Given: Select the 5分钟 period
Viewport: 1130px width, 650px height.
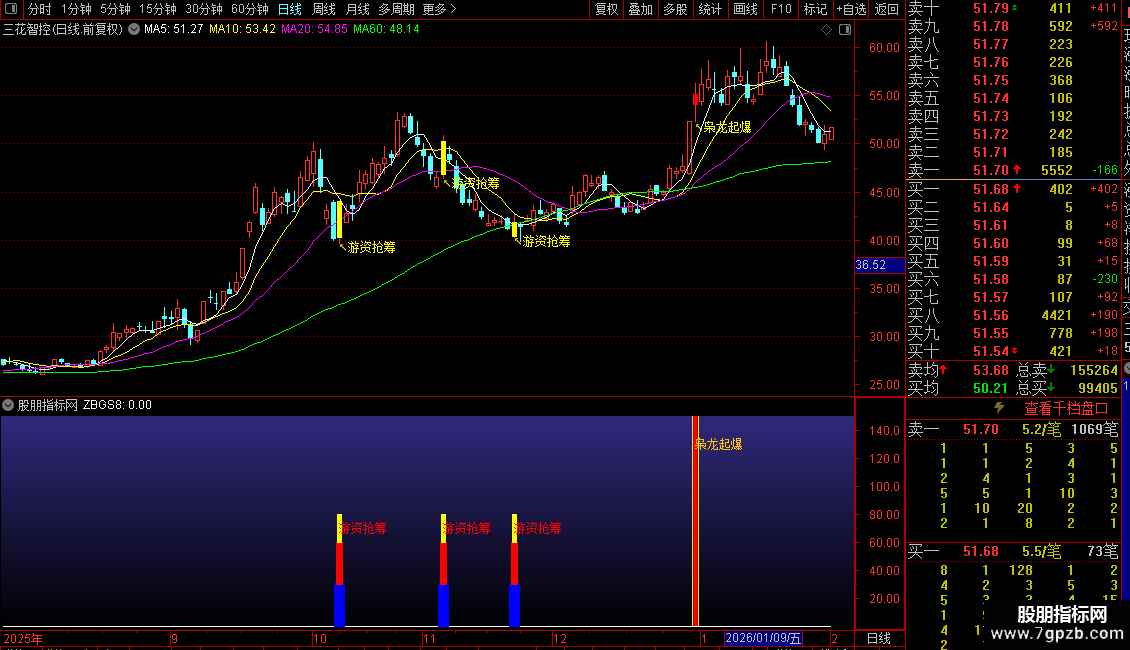Looking at the screenshot, I should (x=115, y=9).
